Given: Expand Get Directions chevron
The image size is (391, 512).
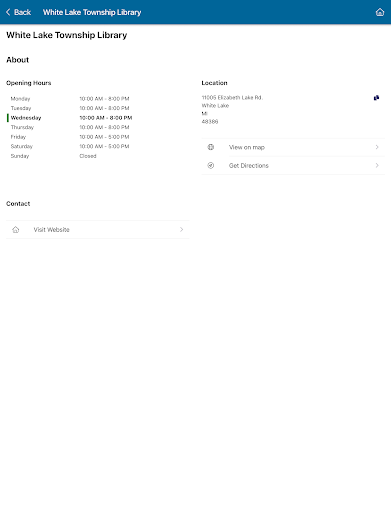Looking at the screenshot, I should click(377, 165).
